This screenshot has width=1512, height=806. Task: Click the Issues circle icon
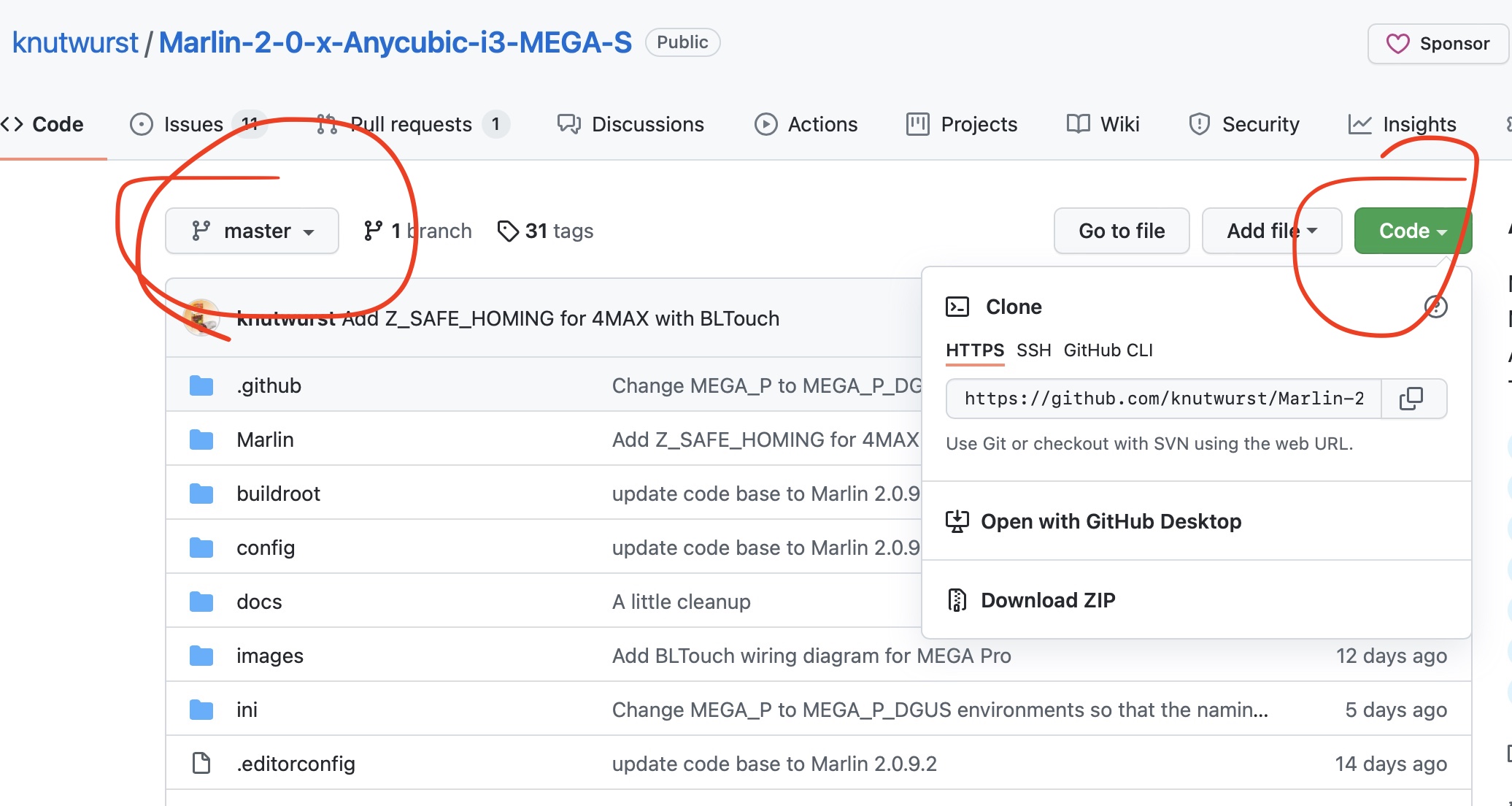(142, 124)
